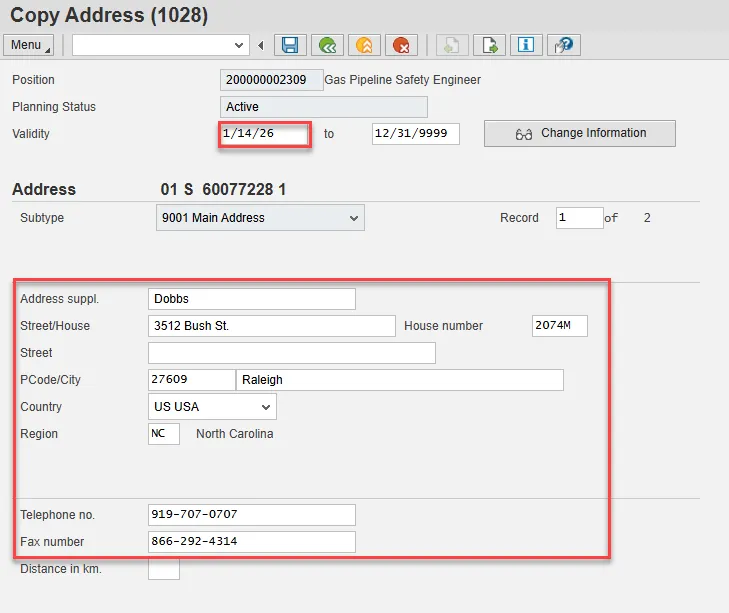Click the address key 01 S 60077228 1
729x613 pixels.
click(x=223, y=189)
